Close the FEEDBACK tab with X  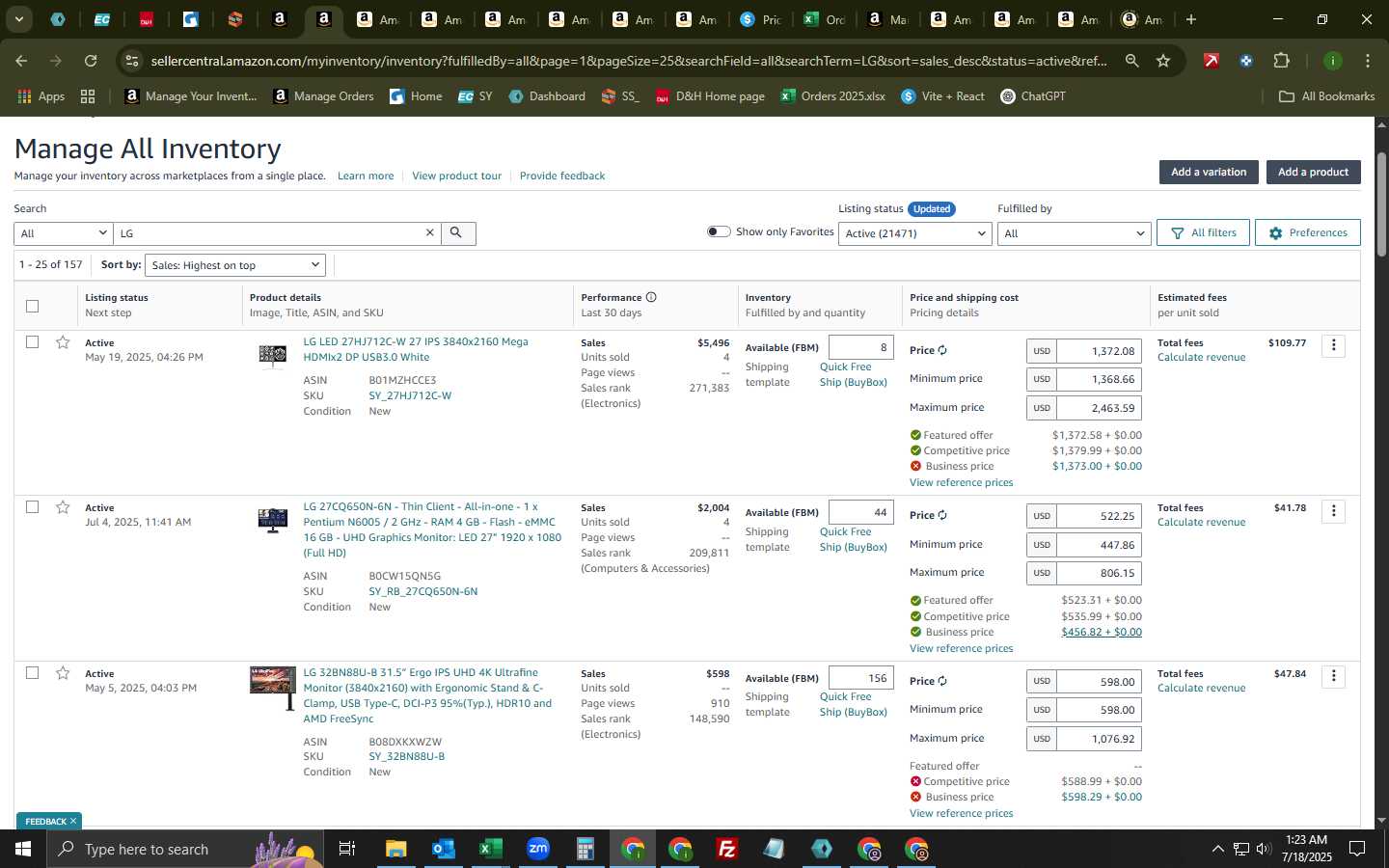click(x=72, y=821)
